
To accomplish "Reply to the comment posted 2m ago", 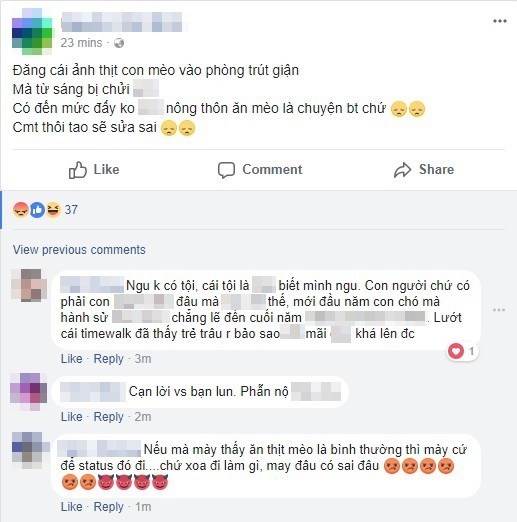I will coord(109,417).
